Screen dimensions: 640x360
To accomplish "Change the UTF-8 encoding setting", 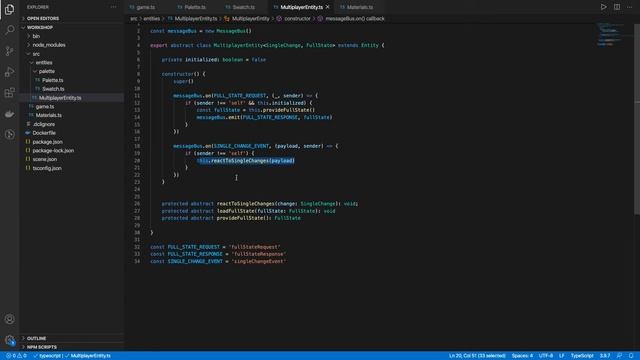I will [x=546, y=356].
